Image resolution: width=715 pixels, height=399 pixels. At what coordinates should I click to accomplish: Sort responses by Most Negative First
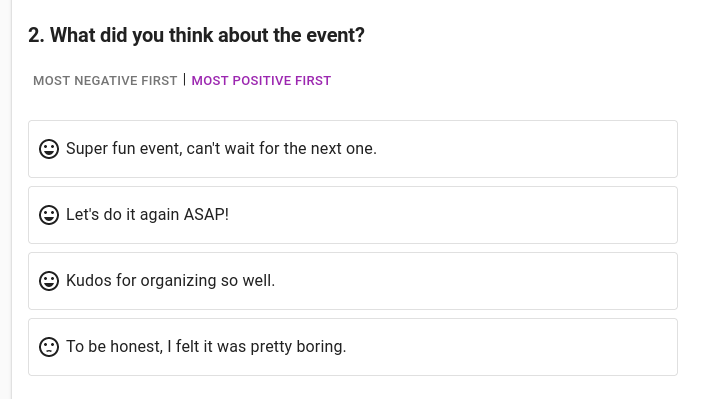pyautogui.click(x=105, y=81)
